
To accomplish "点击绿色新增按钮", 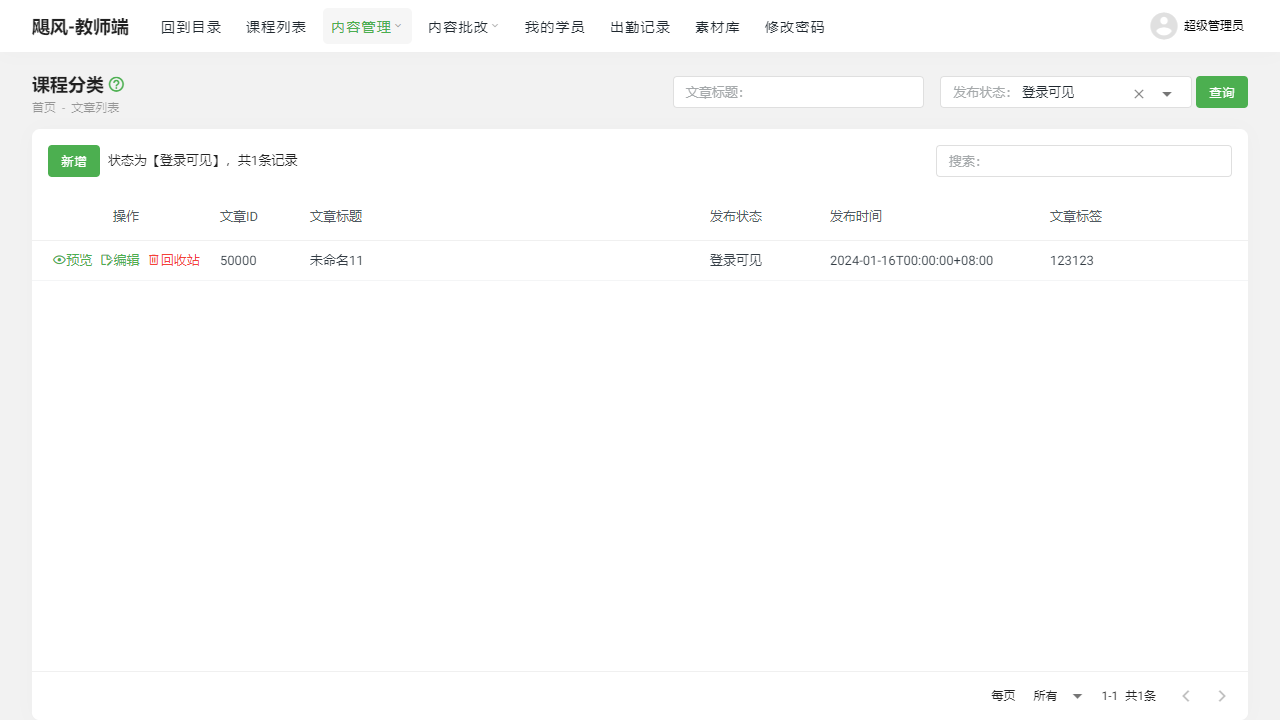I will pyautogui.click(x=73, y=160).
